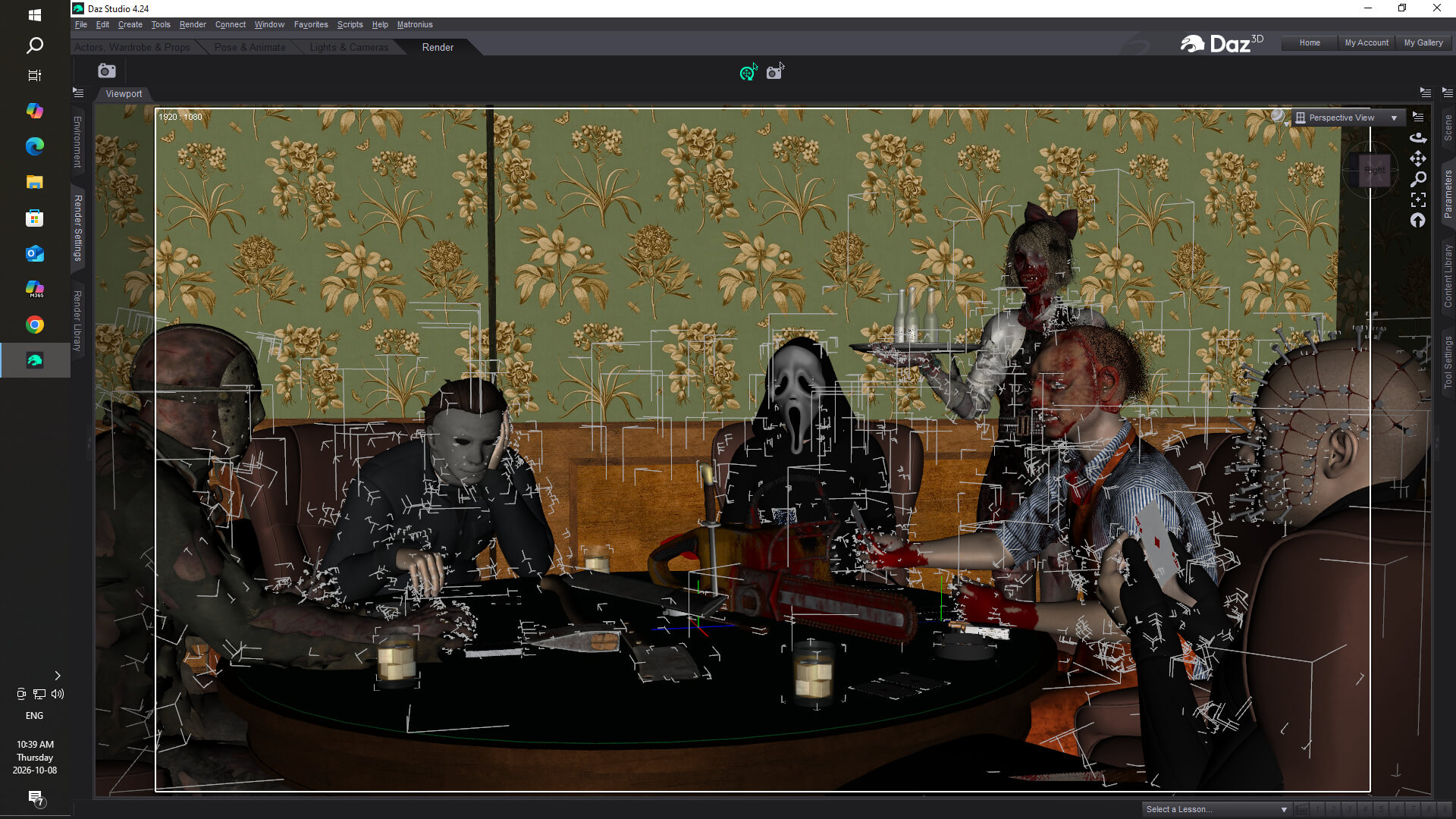
Task: Click the Home button
Action: pyautogui.click(x=1310, y=42)
